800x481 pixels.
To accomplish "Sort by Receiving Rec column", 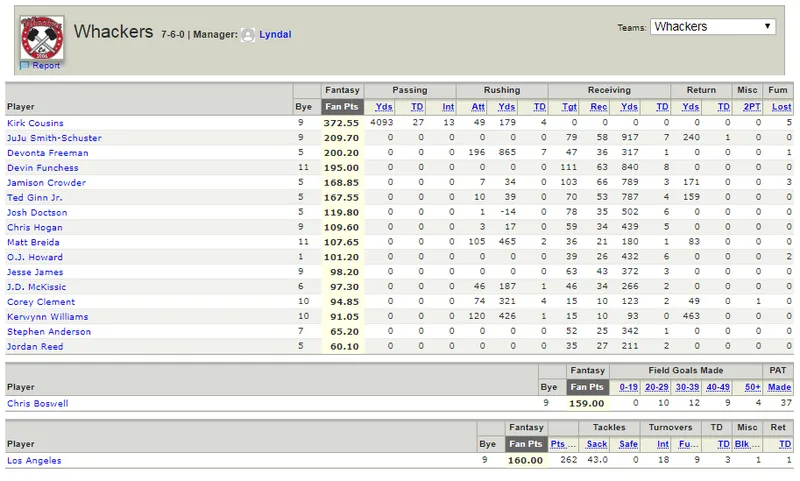I will (x=598, y=107).
